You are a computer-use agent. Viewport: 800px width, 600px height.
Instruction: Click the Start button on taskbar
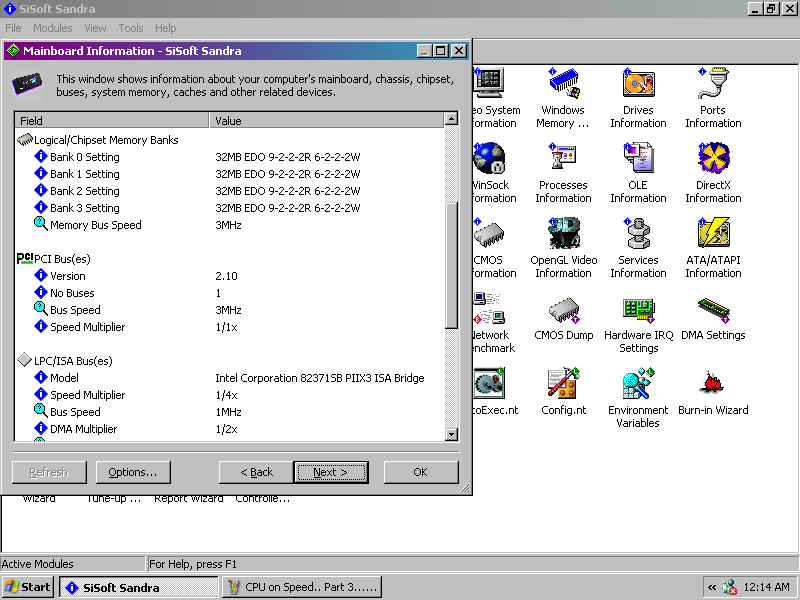tap(28, 587)
